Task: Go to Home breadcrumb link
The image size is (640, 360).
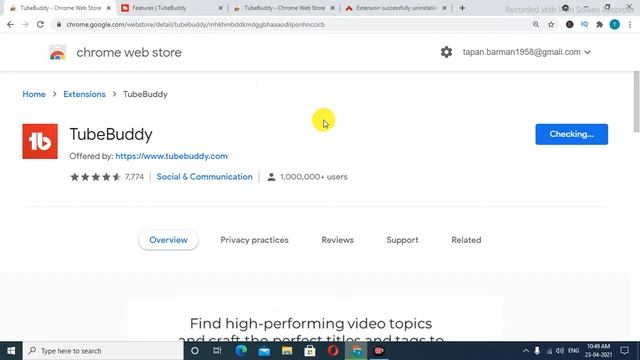Action: coord(34,94)
